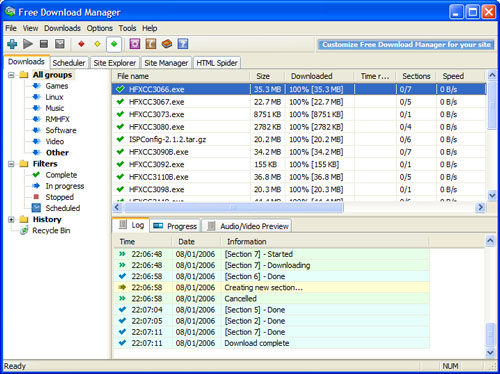Screen dimensions: 500x374
Task: Click download list scrollbar up arrow
Action: [x=492, y=76]
